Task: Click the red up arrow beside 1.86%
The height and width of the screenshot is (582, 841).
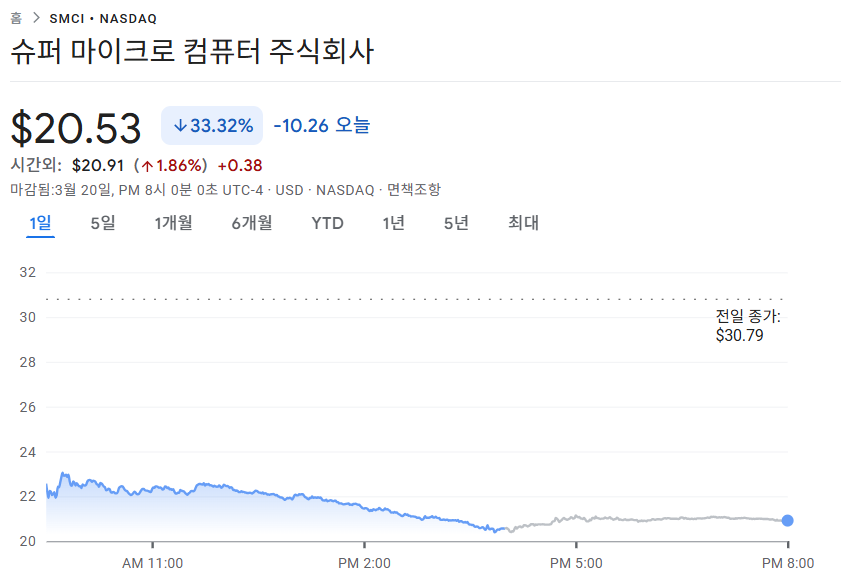Action: tap(147, 166)
